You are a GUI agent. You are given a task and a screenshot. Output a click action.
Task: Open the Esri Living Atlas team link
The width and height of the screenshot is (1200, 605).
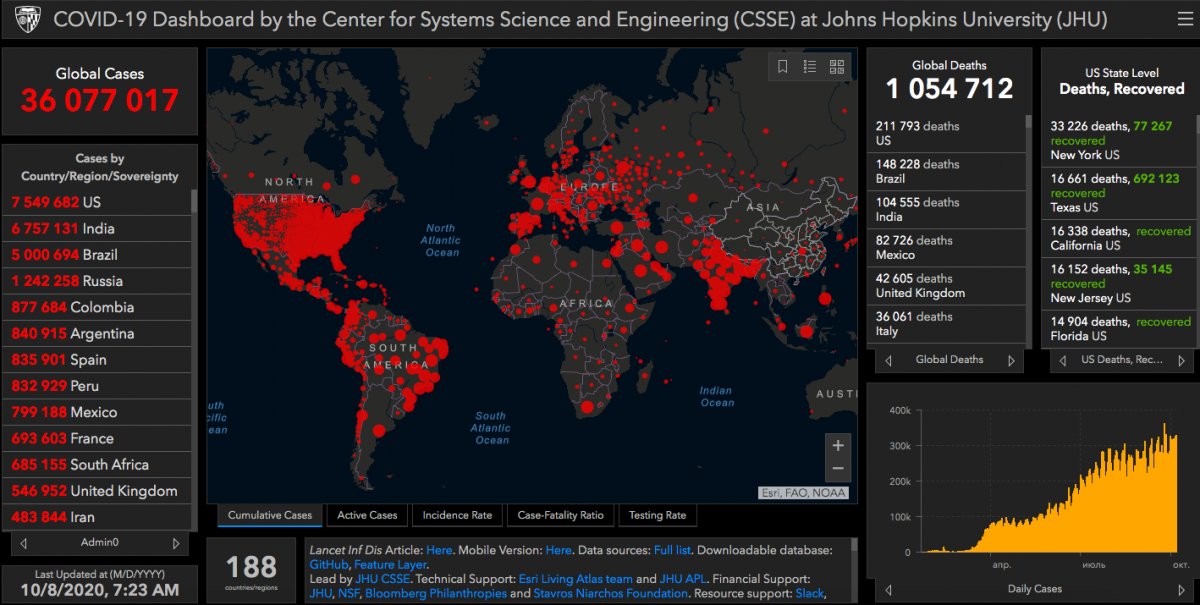click(576, 579)
